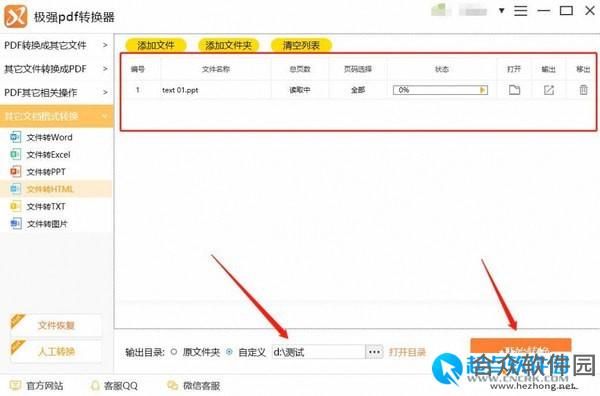Click file name text 01.ppt
This screenshot has width=600, height=396.
pyautogui.click(x=180, y=90)
